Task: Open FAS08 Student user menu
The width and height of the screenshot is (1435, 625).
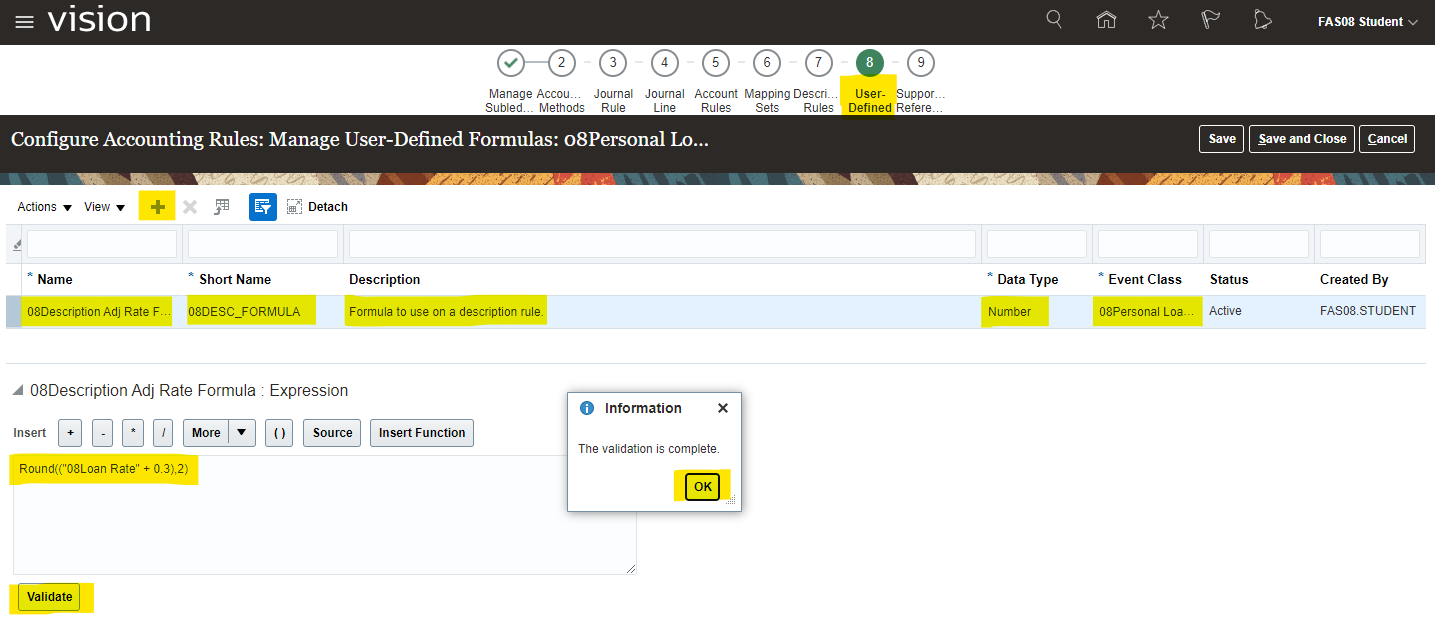Action: [x=1367, y=22]
